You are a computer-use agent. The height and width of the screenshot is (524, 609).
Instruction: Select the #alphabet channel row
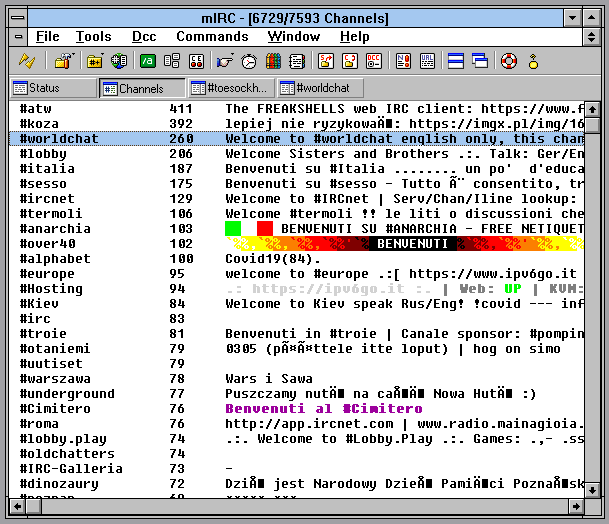[297, 259]
